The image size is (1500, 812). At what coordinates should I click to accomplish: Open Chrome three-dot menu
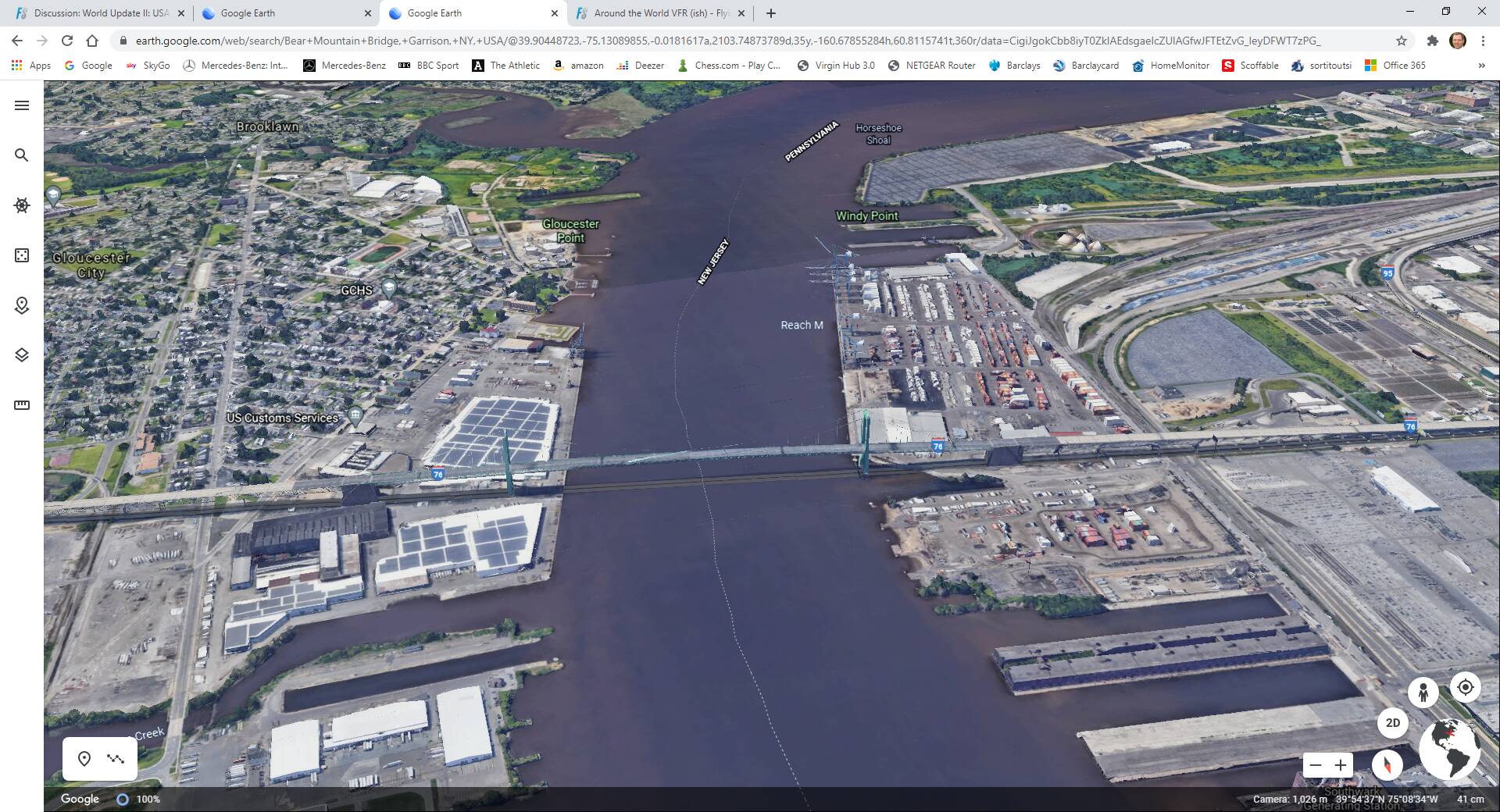tap(1483, 41)
